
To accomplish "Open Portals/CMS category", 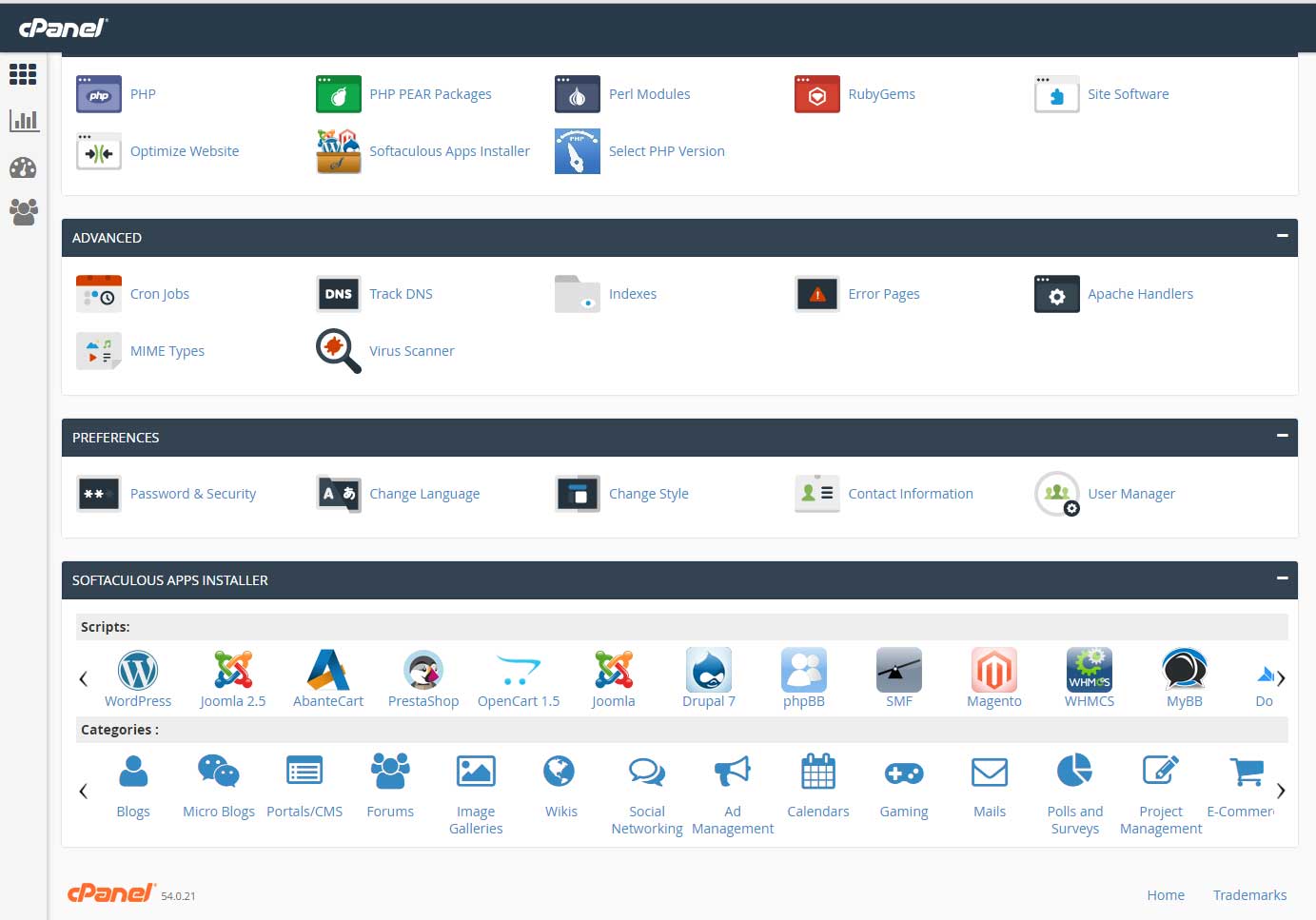I will point(304,785).
